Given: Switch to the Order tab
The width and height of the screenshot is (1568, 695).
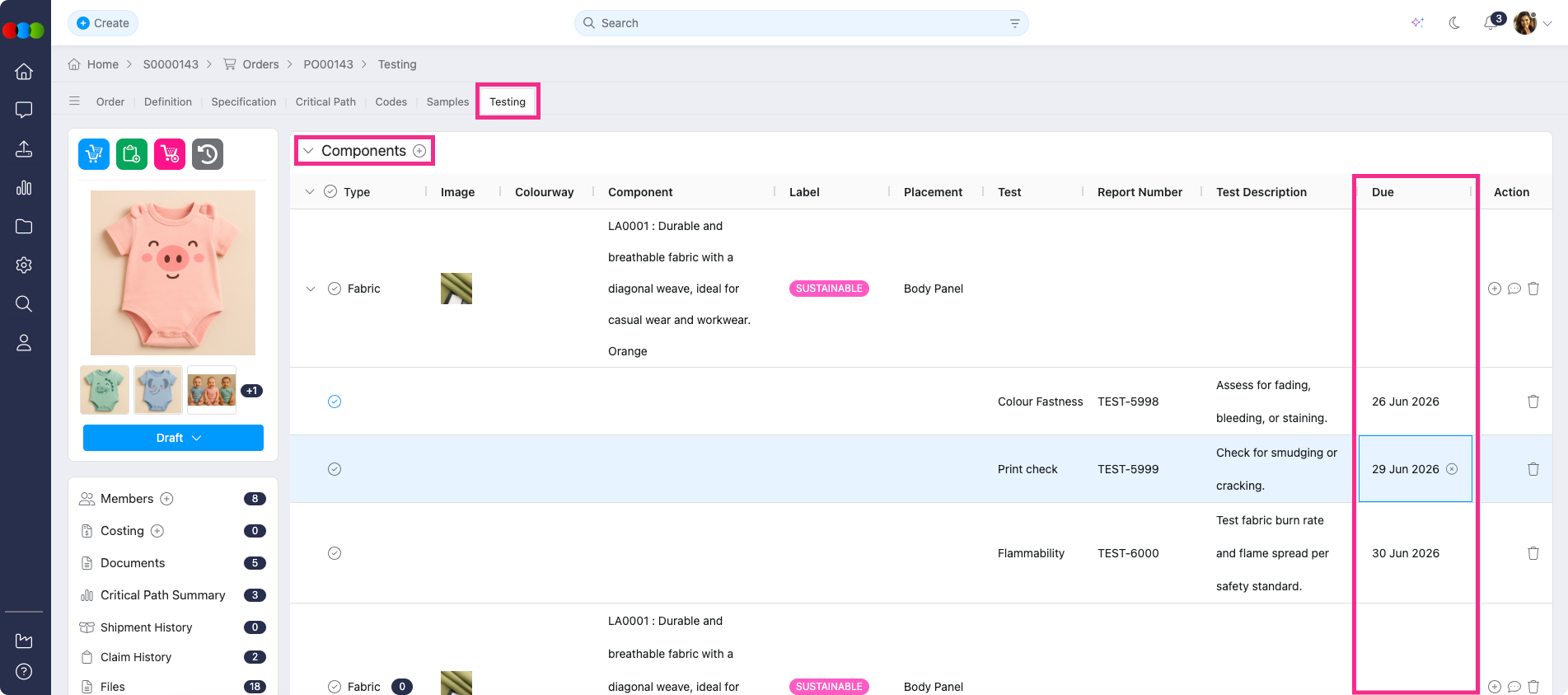Looking at the screenshot, I should click(110, 102).
